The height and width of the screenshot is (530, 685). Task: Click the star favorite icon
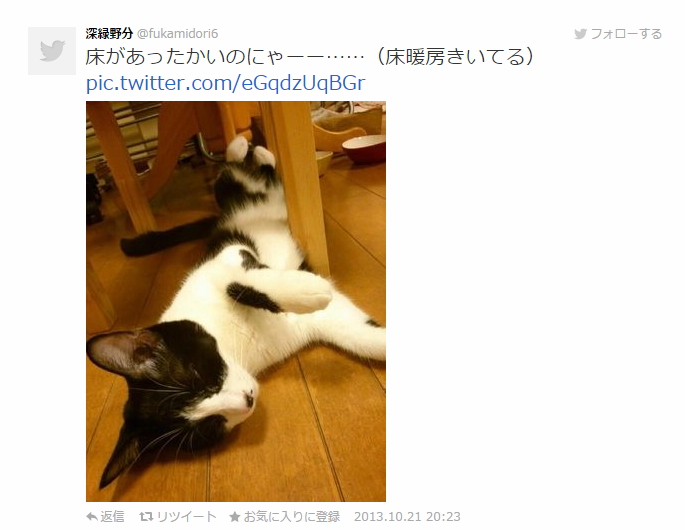(235, 517)
